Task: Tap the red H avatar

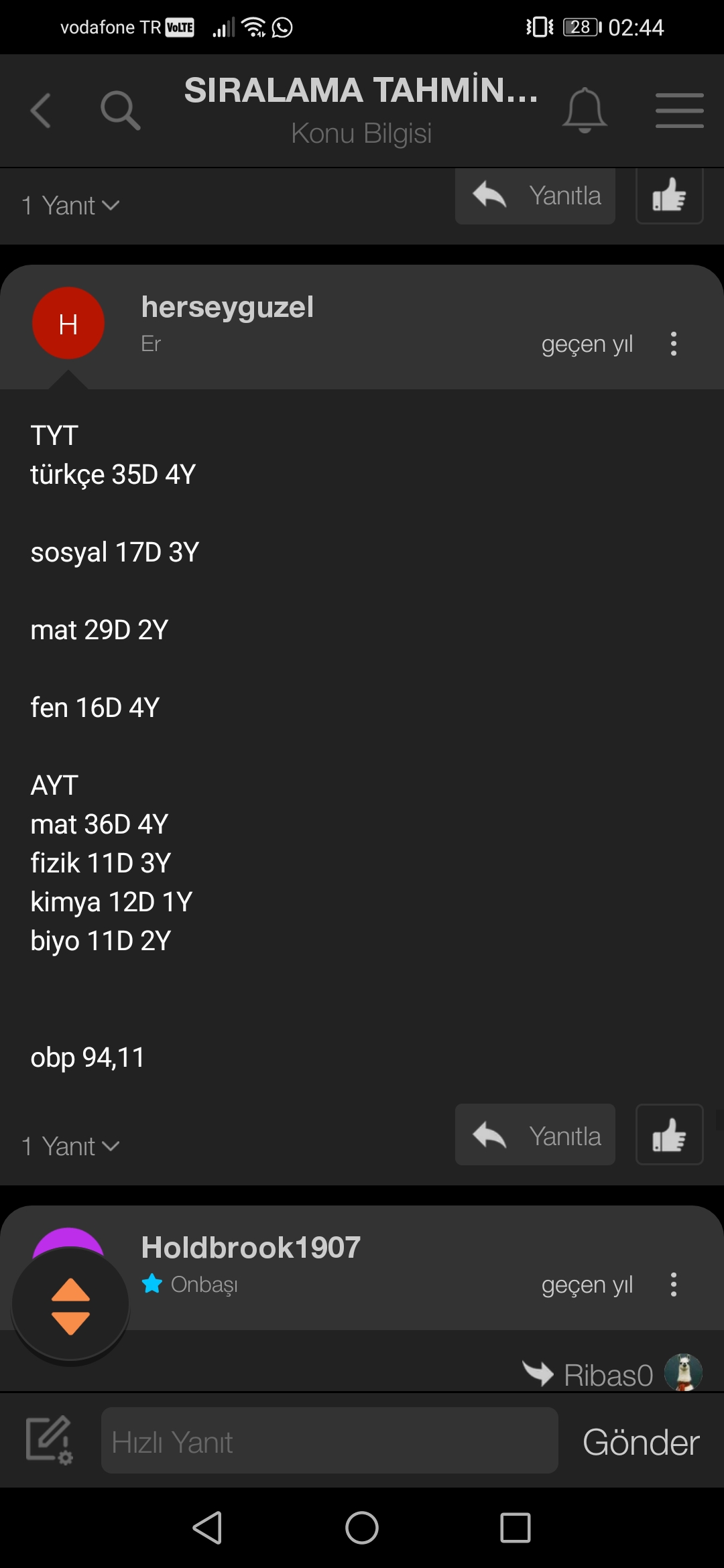Action: pos(68,323)
